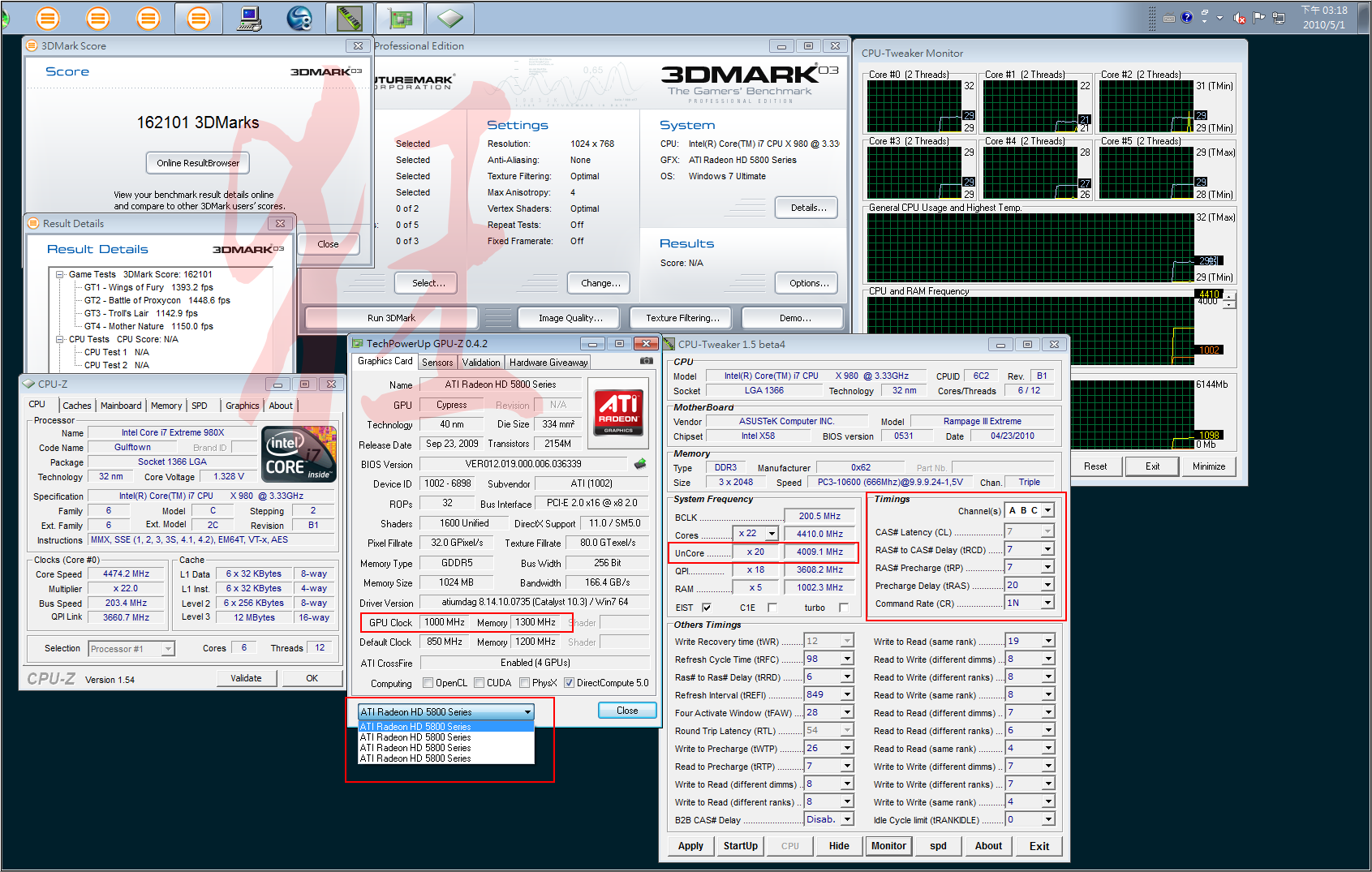Click the keyboard tray icon
Viewport: 1372px width, 872px height.
pos(1169,17)
